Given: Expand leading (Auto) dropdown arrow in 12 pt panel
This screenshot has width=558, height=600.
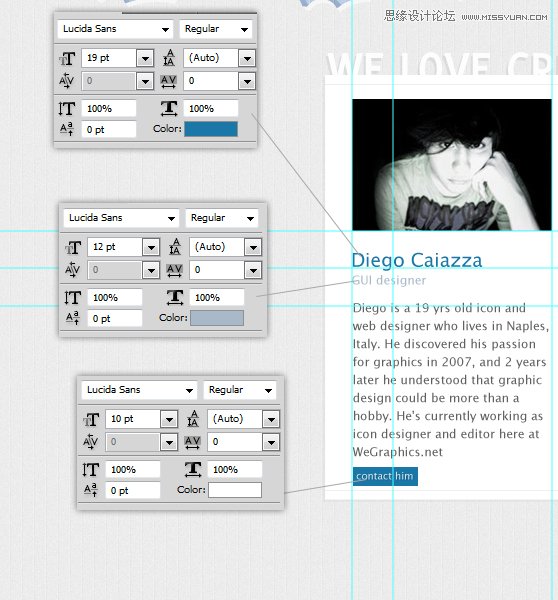Looking at the screenshot, I should pyautogui.click(x=253, y=248).
